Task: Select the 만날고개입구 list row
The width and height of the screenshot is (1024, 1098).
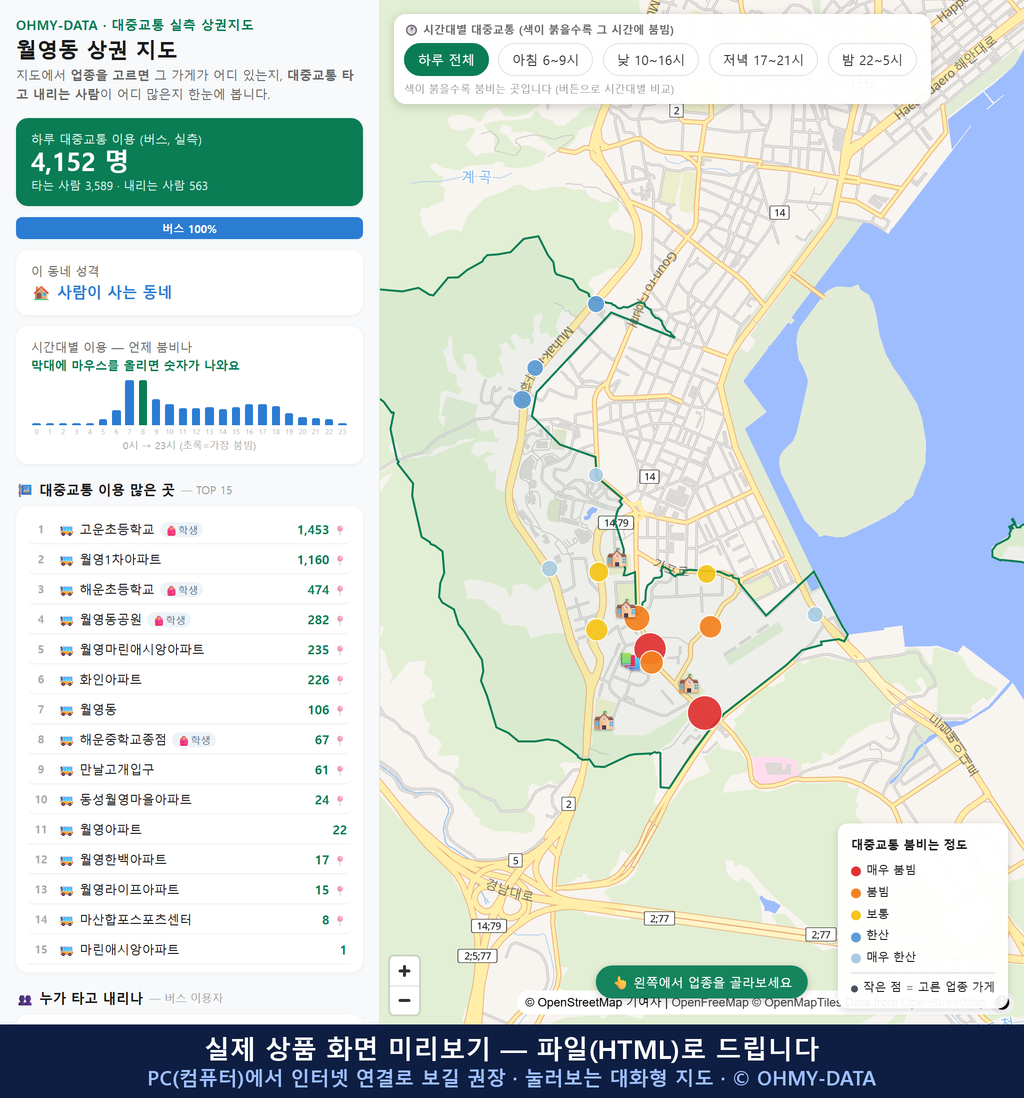Action: [x=189, y=770]
